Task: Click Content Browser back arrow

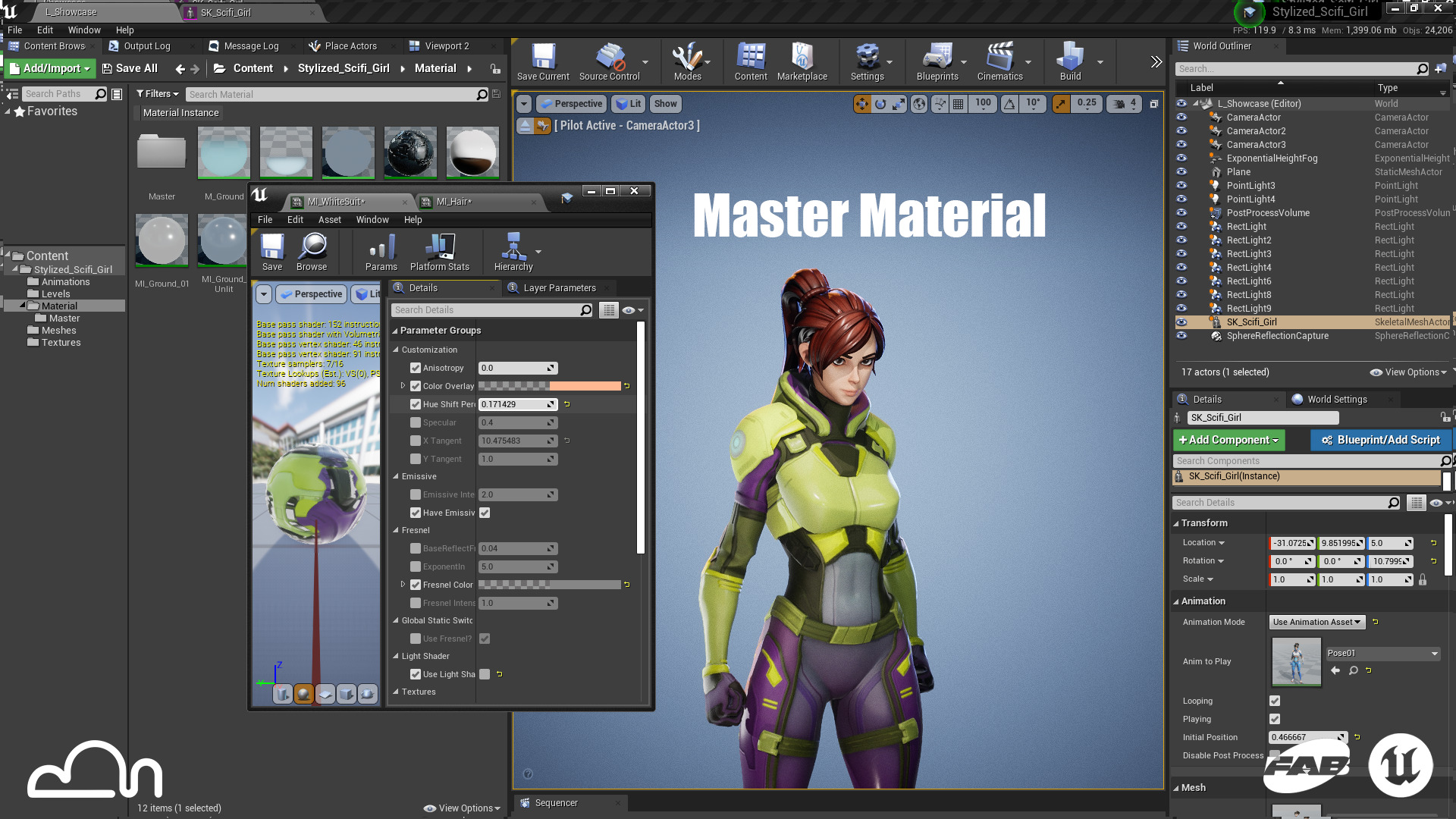Action: point(180,69)
